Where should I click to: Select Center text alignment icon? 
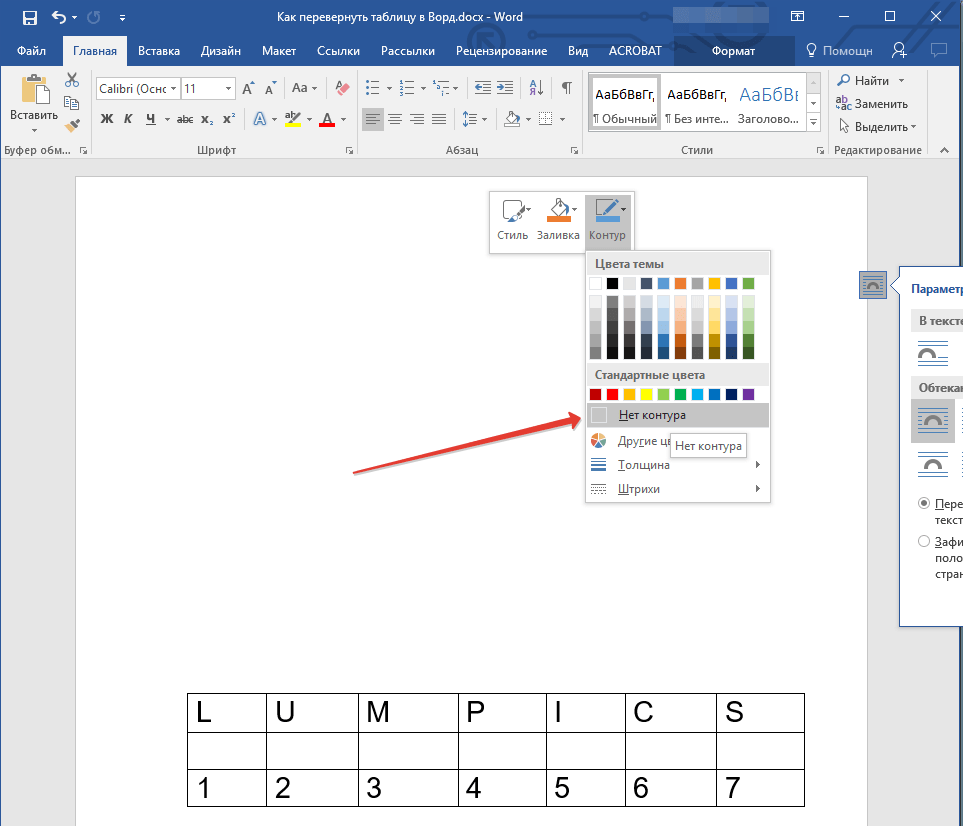395,119
